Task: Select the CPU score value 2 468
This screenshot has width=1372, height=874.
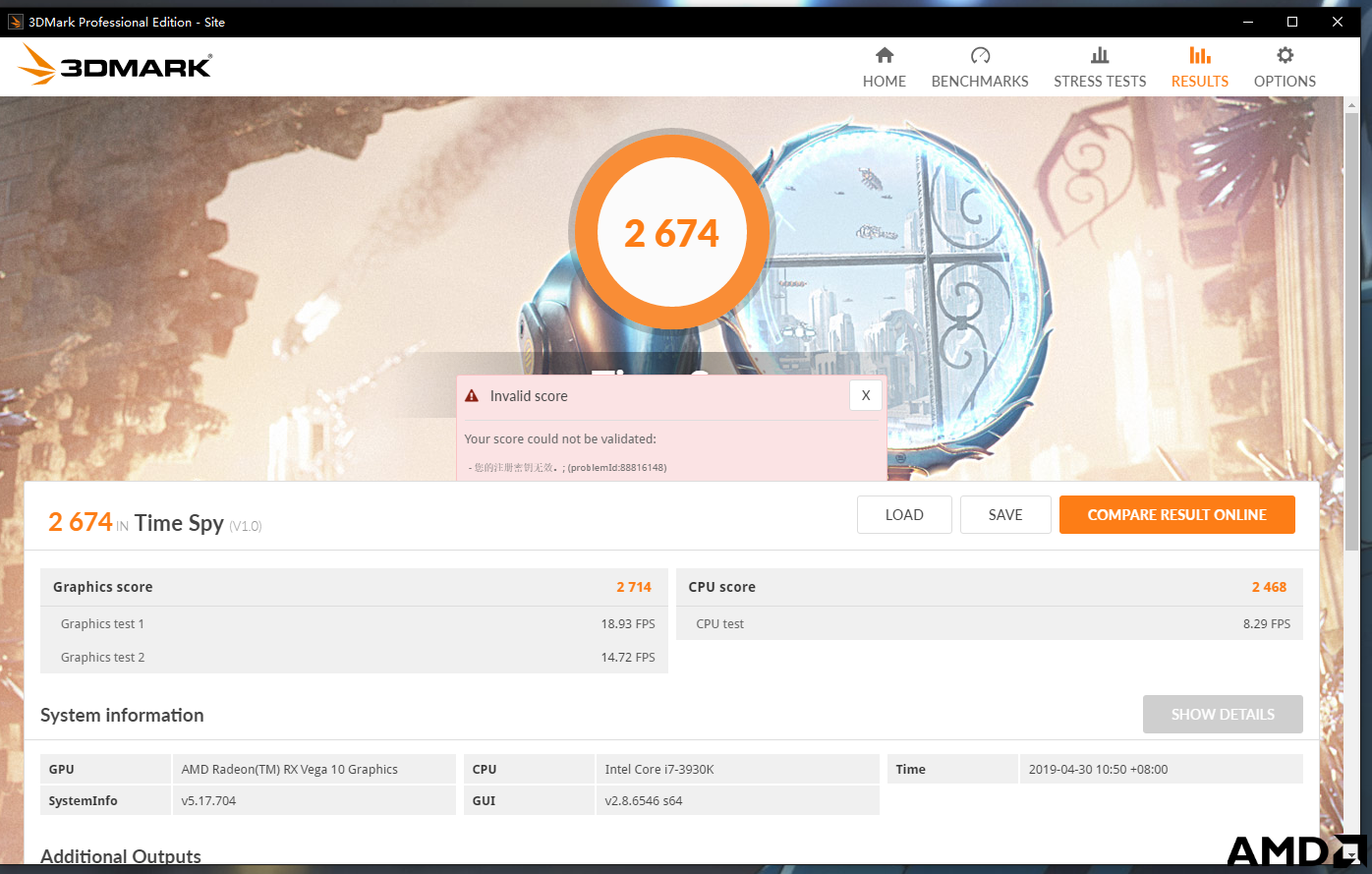Action: [x=1269, y=587]
